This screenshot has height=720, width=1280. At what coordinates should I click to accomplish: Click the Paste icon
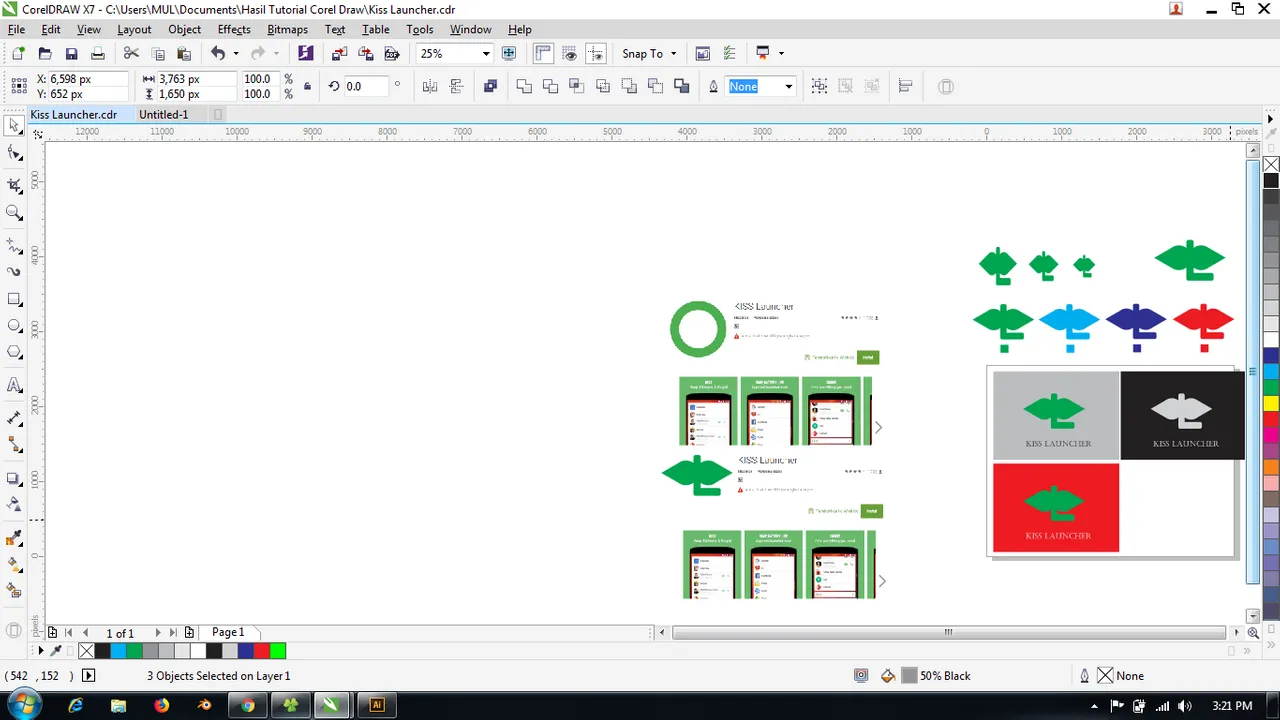(x=184, y=54)
